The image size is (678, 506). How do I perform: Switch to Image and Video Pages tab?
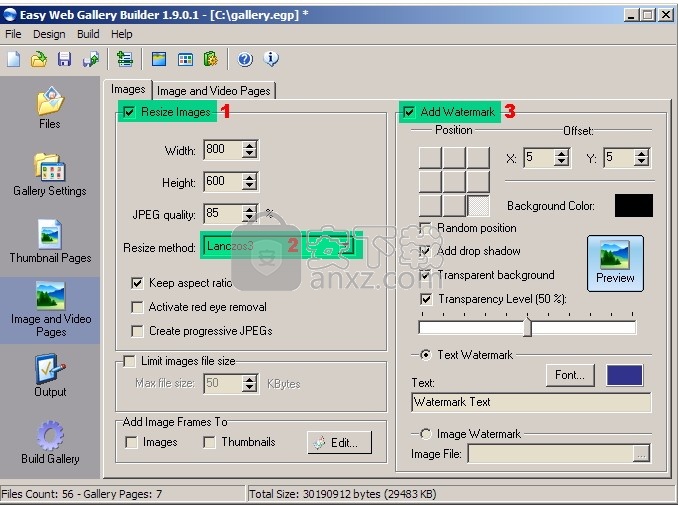tap(214, 91)
